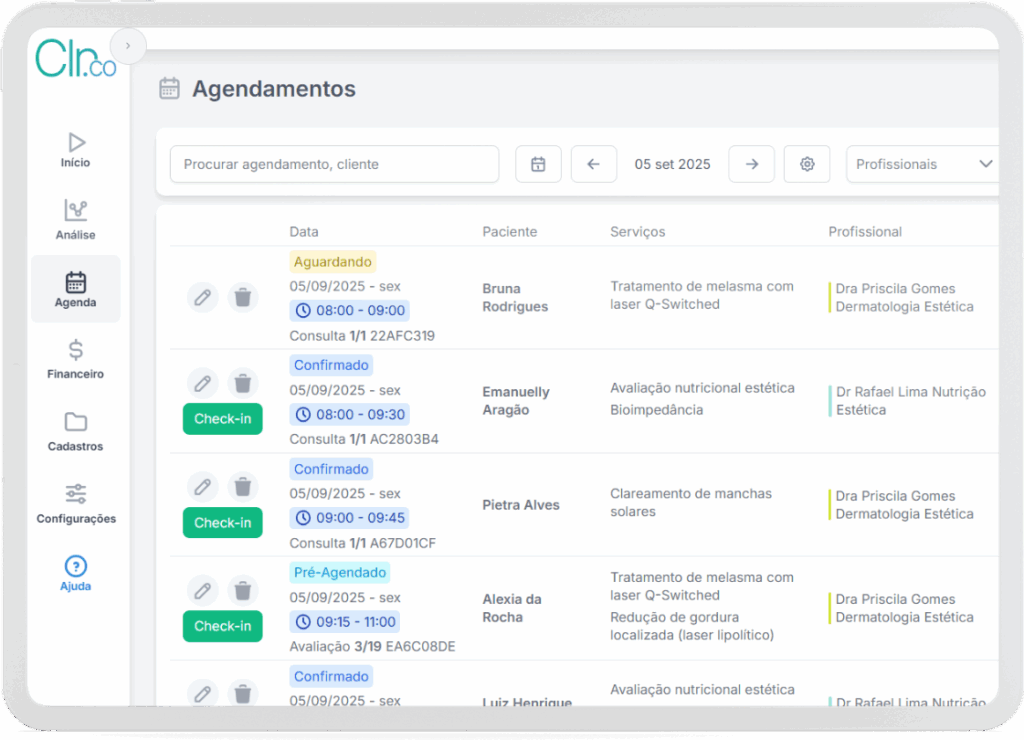Image resolution: width=1024 pixels, height=740 pixels.
Task: Expand the sidebar using chevron arrow
Action: pos(127,45)
